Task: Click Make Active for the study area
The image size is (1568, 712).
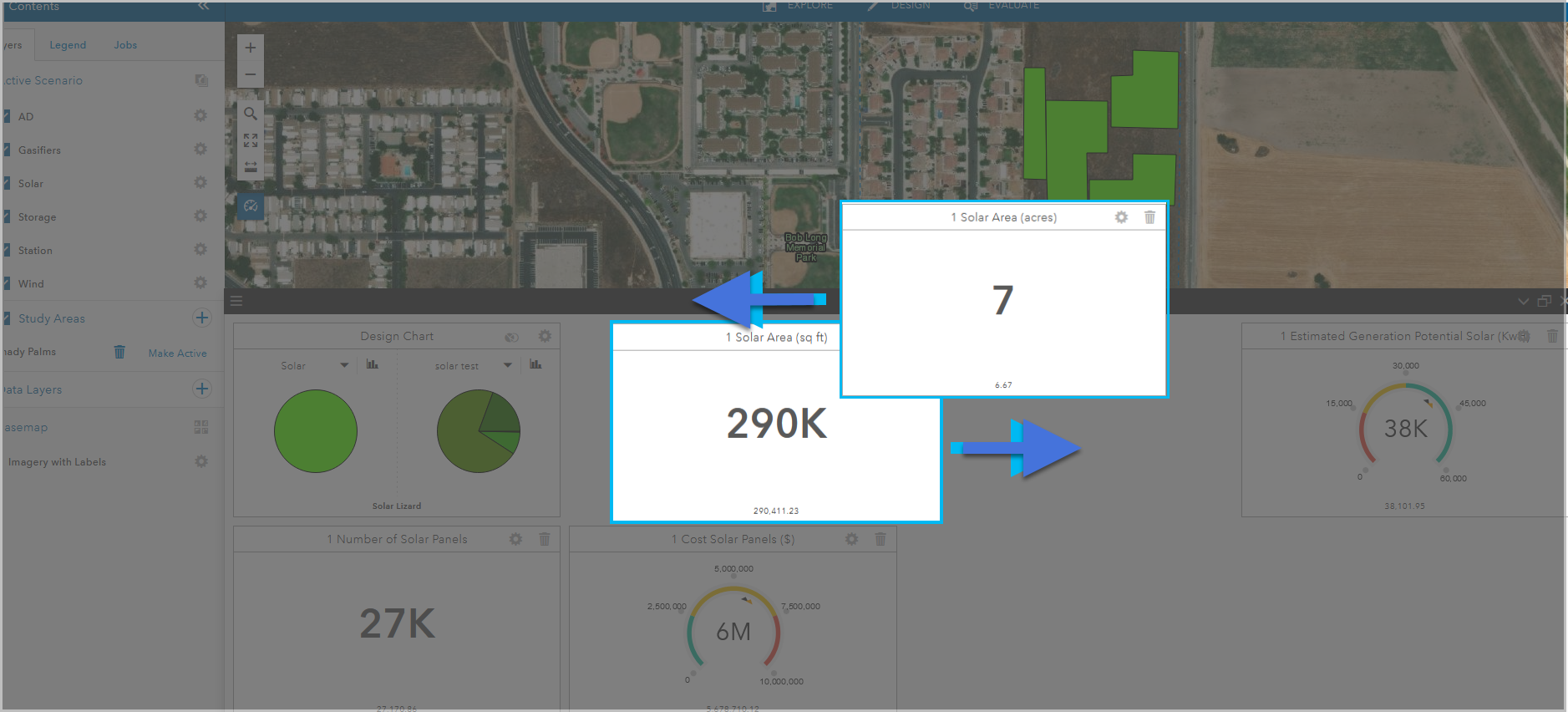Action: [177, 353]
